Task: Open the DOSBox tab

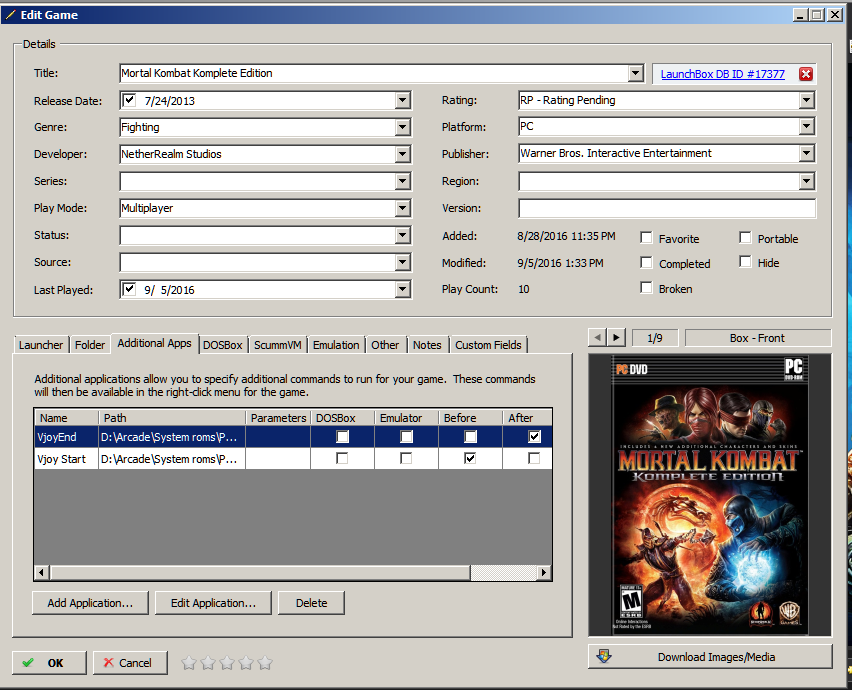Action: [223, 345]
